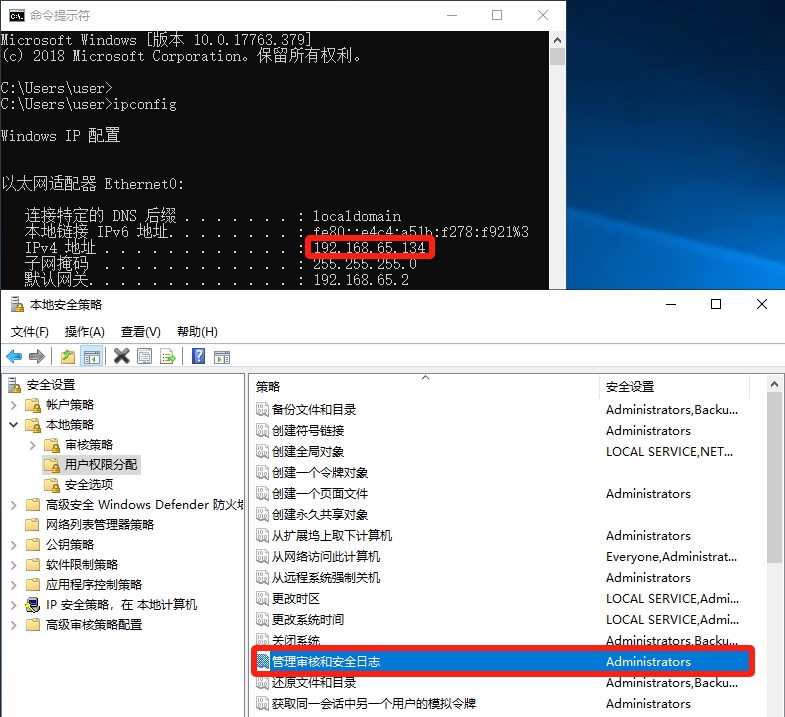Click the 还原文件和目录 policy icon
This screenshot has width=785, height=717.
pyautogui.click(x=262, y=682)
